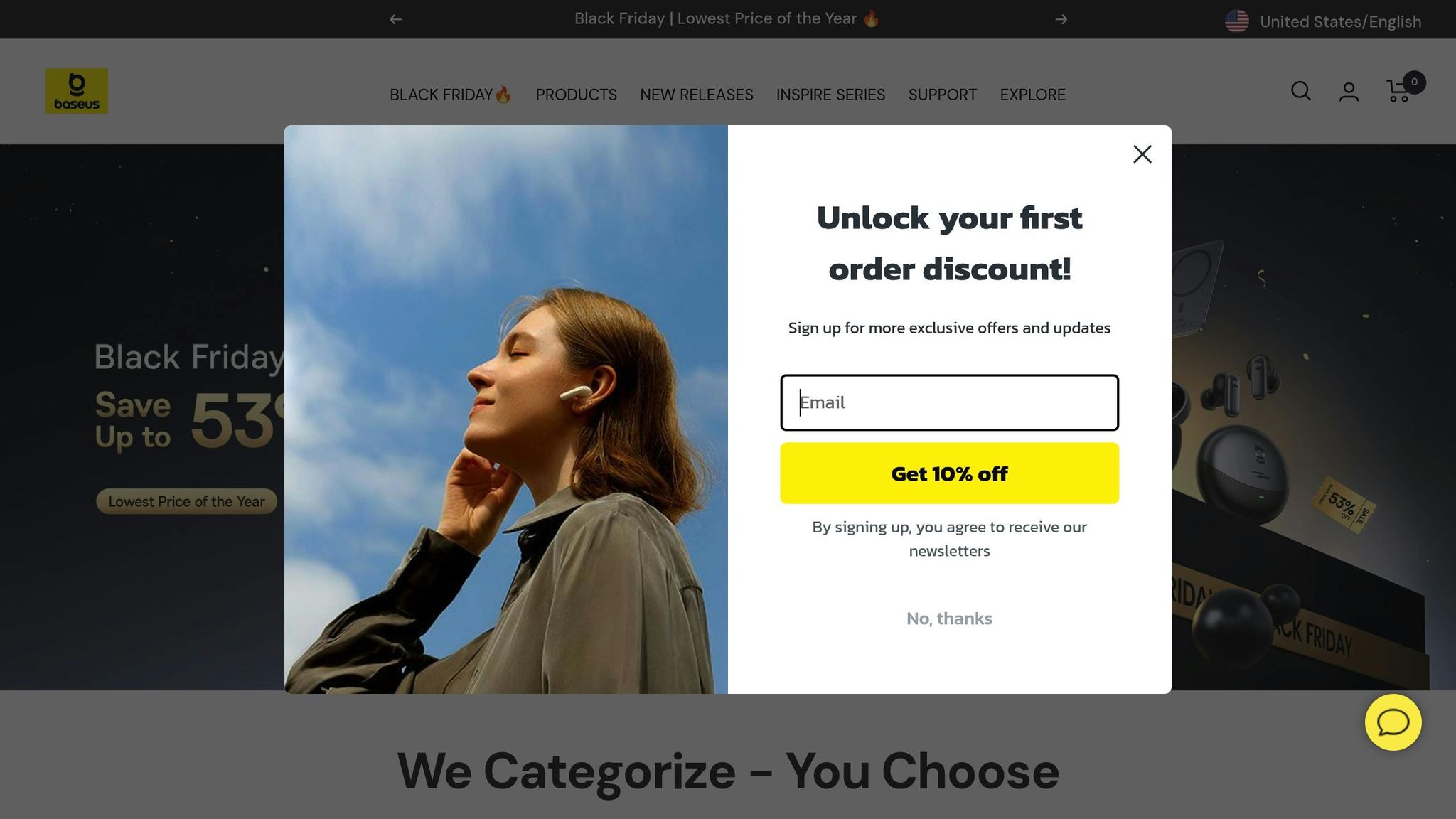Click the Black Friday announcement bar text
Screen dimensions: 1456x819
(727, 18)
